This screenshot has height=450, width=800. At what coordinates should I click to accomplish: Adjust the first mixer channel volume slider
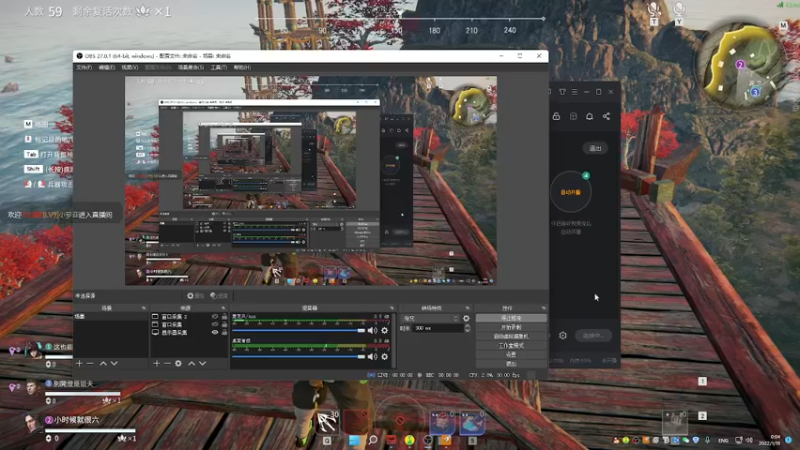click(298, 331)
